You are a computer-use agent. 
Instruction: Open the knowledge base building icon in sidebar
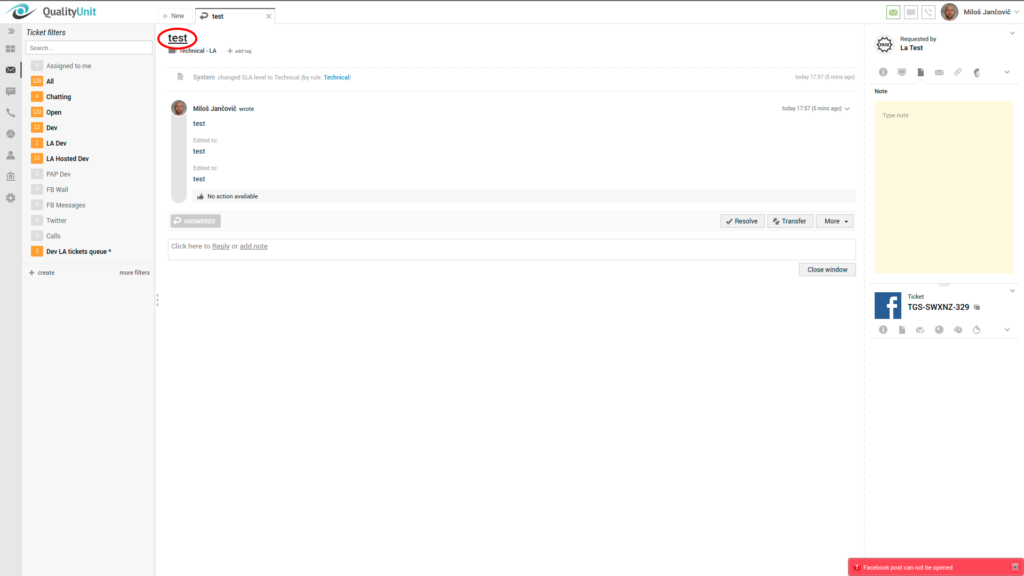click(x=10, y=176)
